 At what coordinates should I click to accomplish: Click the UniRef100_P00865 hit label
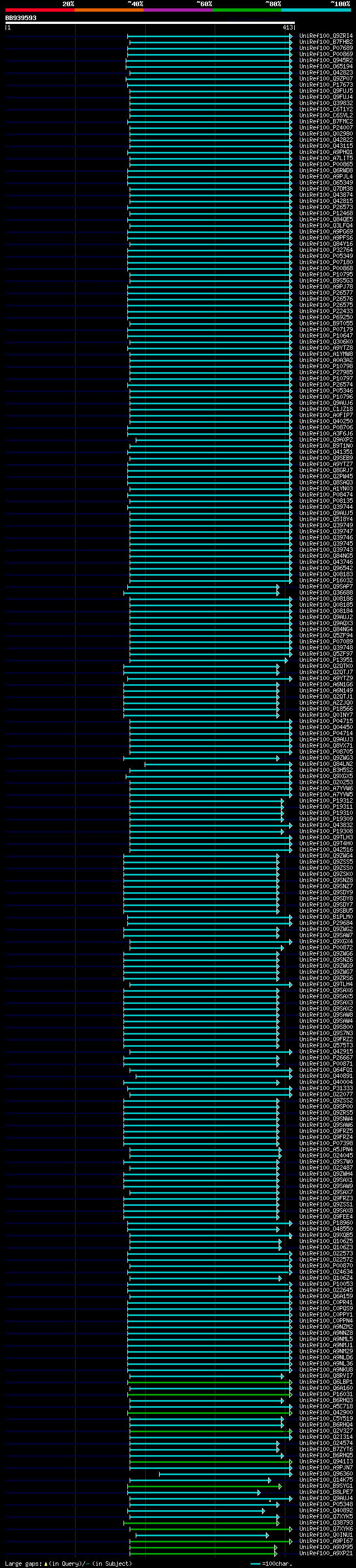pos(326,164)
